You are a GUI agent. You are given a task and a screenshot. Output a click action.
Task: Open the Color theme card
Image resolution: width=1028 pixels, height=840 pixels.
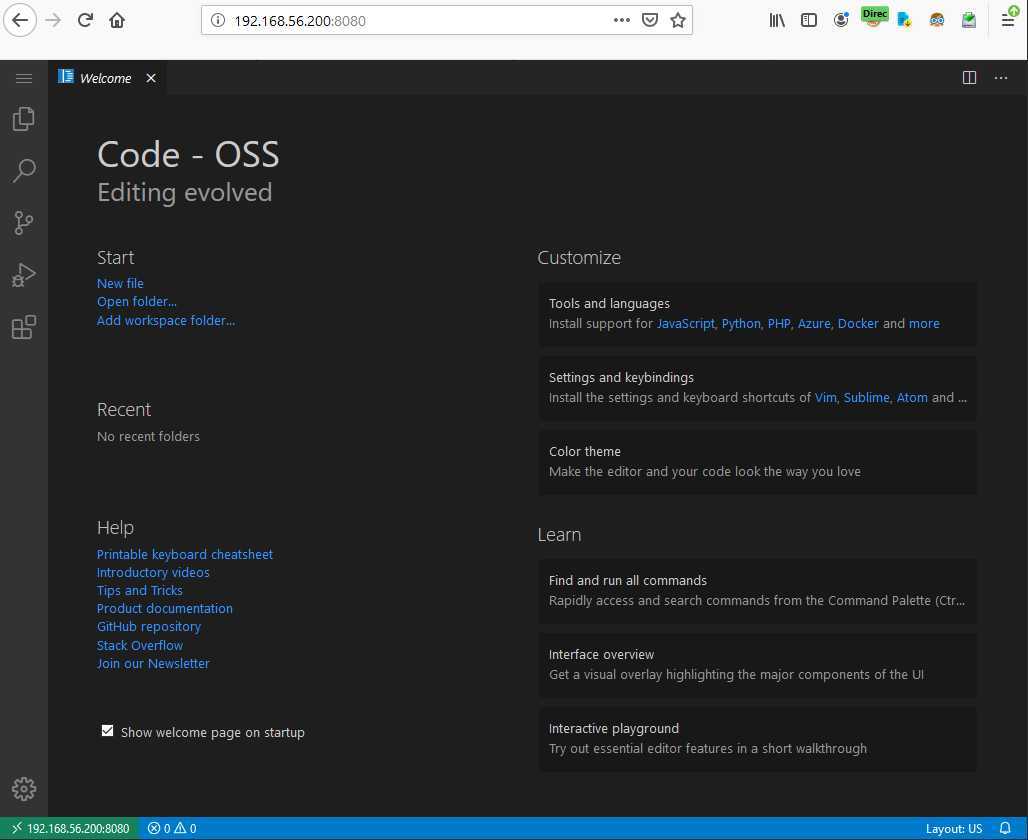click(x=757, y=462)
